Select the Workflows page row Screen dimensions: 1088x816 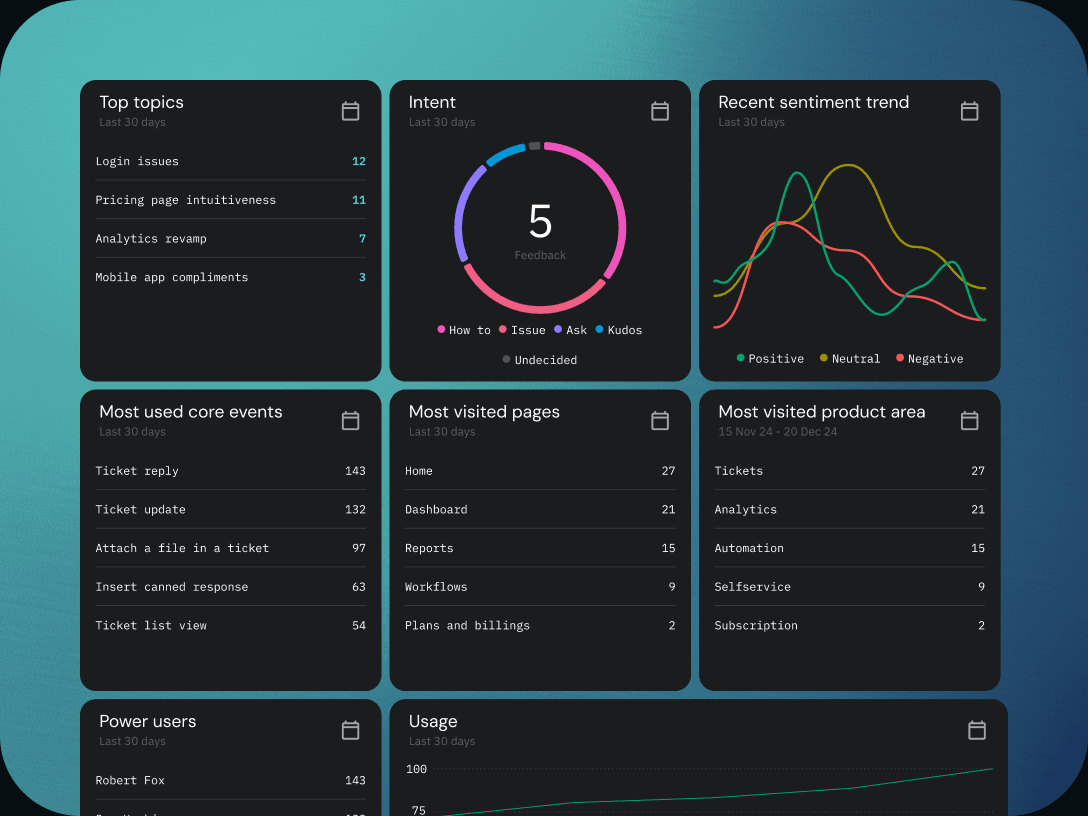pos(540,587)
